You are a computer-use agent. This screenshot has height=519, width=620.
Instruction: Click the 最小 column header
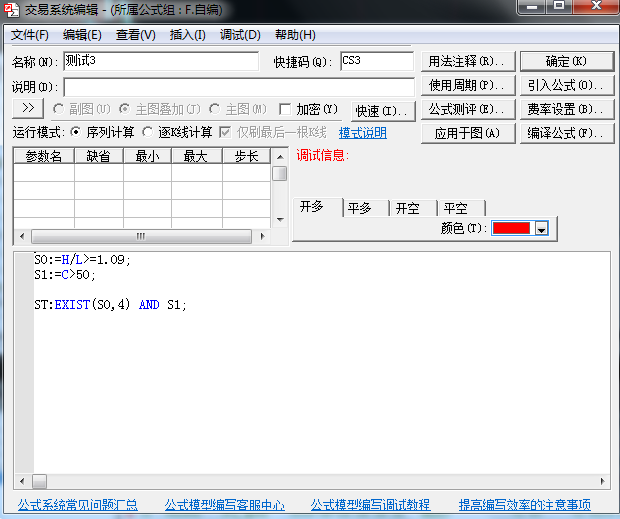(x=147, y=156)
